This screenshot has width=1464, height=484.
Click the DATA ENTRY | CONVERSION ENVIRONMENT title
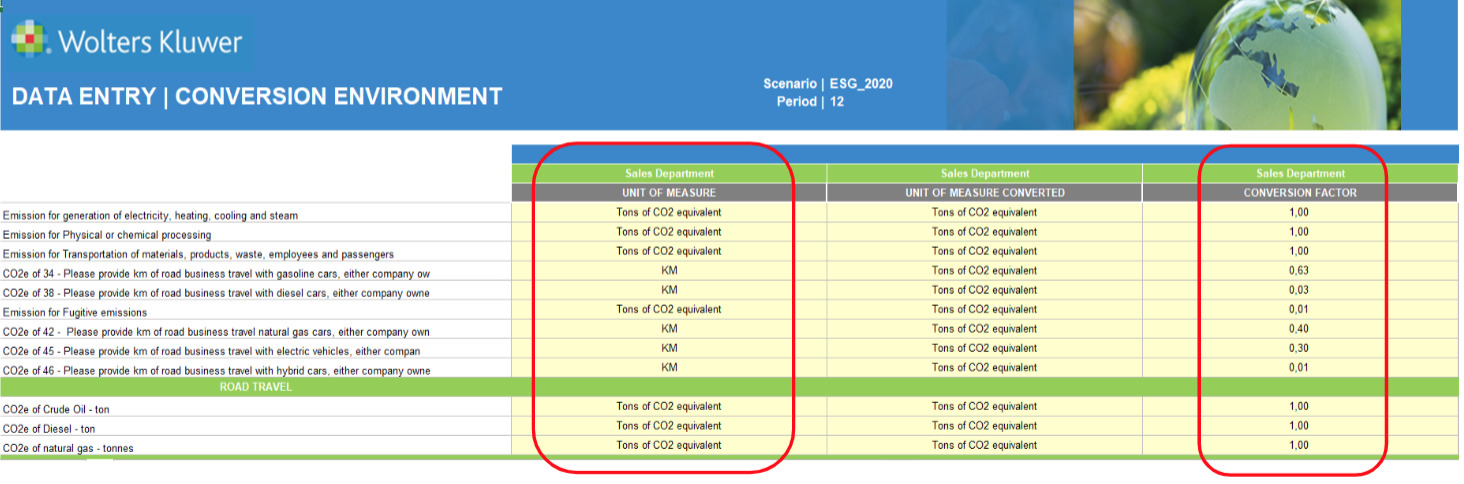click(x=257, y=97)
